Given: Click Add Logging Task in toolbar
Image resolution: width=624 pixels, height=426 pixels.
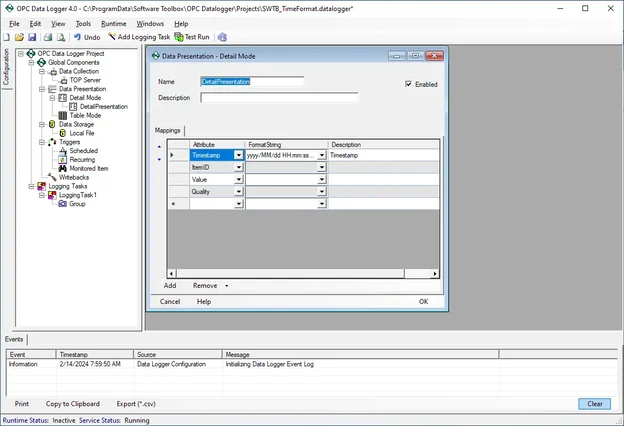Looking at the screenshot, I should 139,37.
